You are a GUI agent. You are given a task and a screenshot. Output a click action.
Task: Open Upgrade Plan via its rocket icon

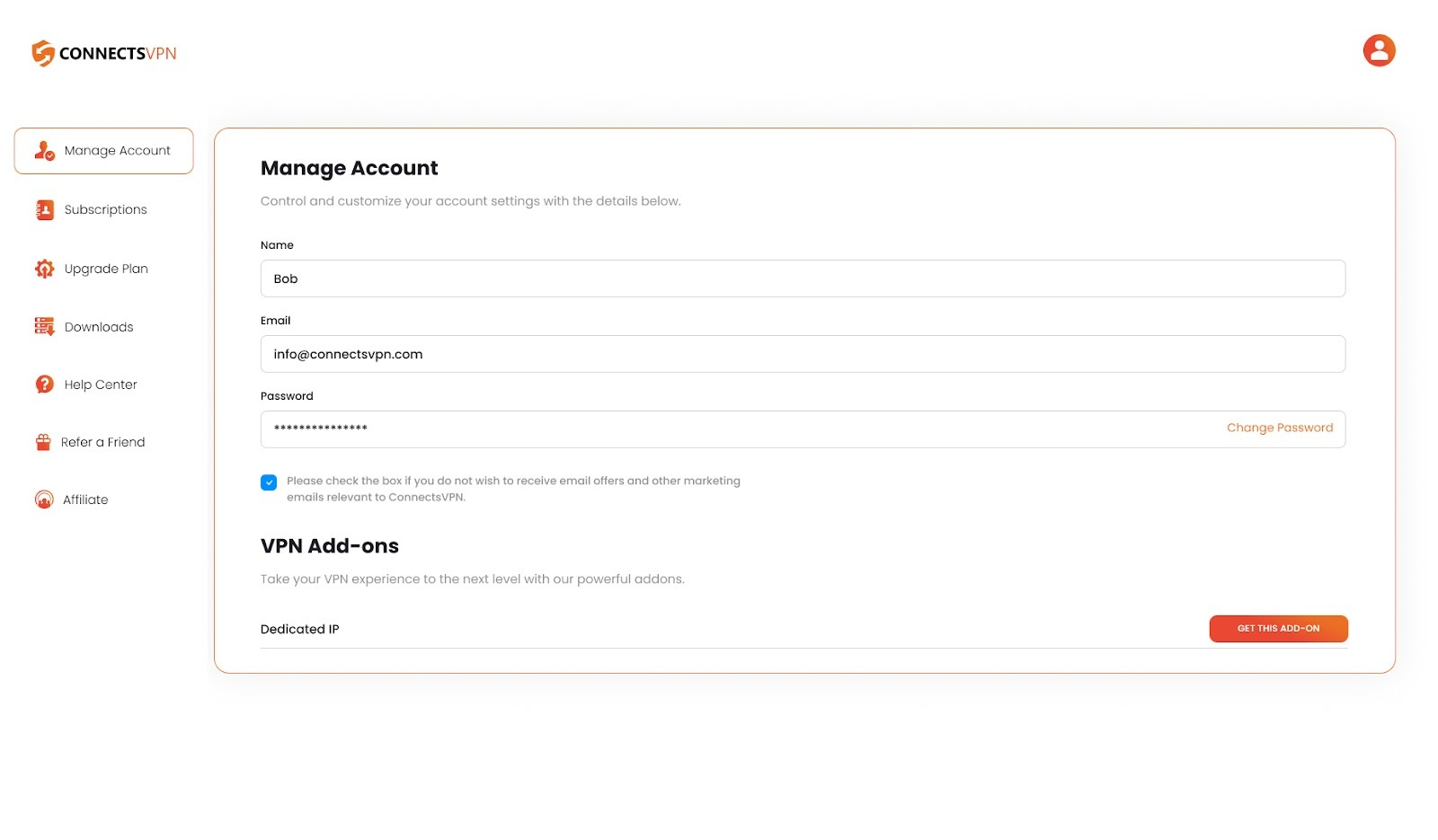click(42, 268)
